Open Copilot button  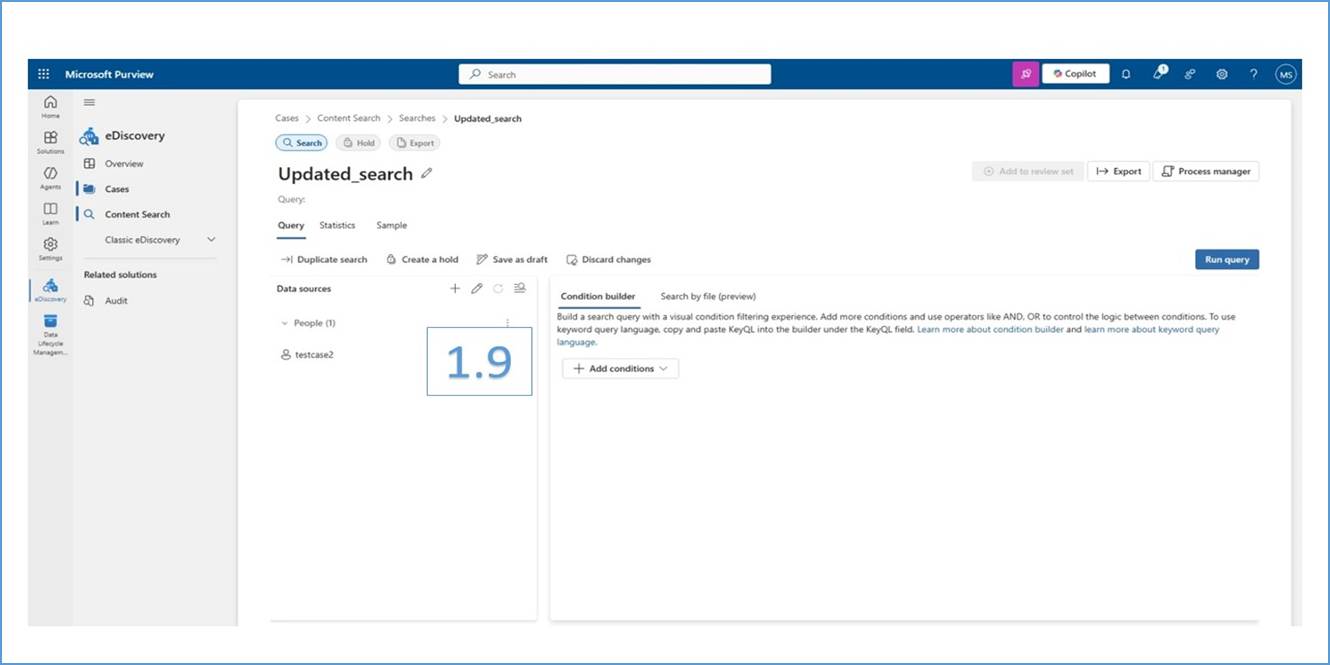[1075, 74]
